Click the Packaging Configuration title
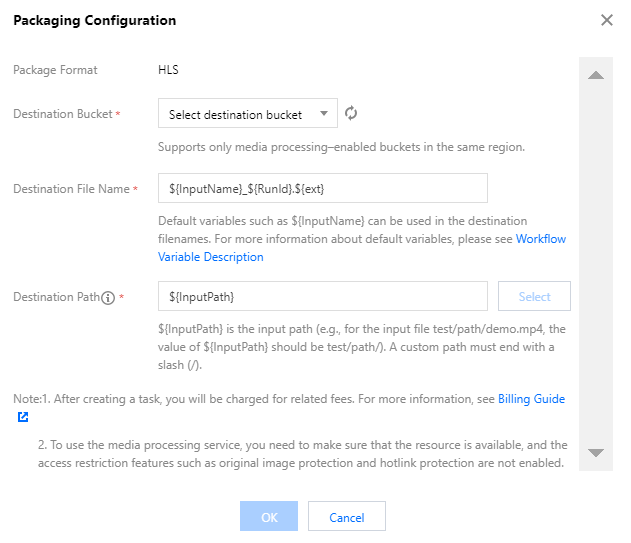631x543 pixels. click(x=94, y=20)
